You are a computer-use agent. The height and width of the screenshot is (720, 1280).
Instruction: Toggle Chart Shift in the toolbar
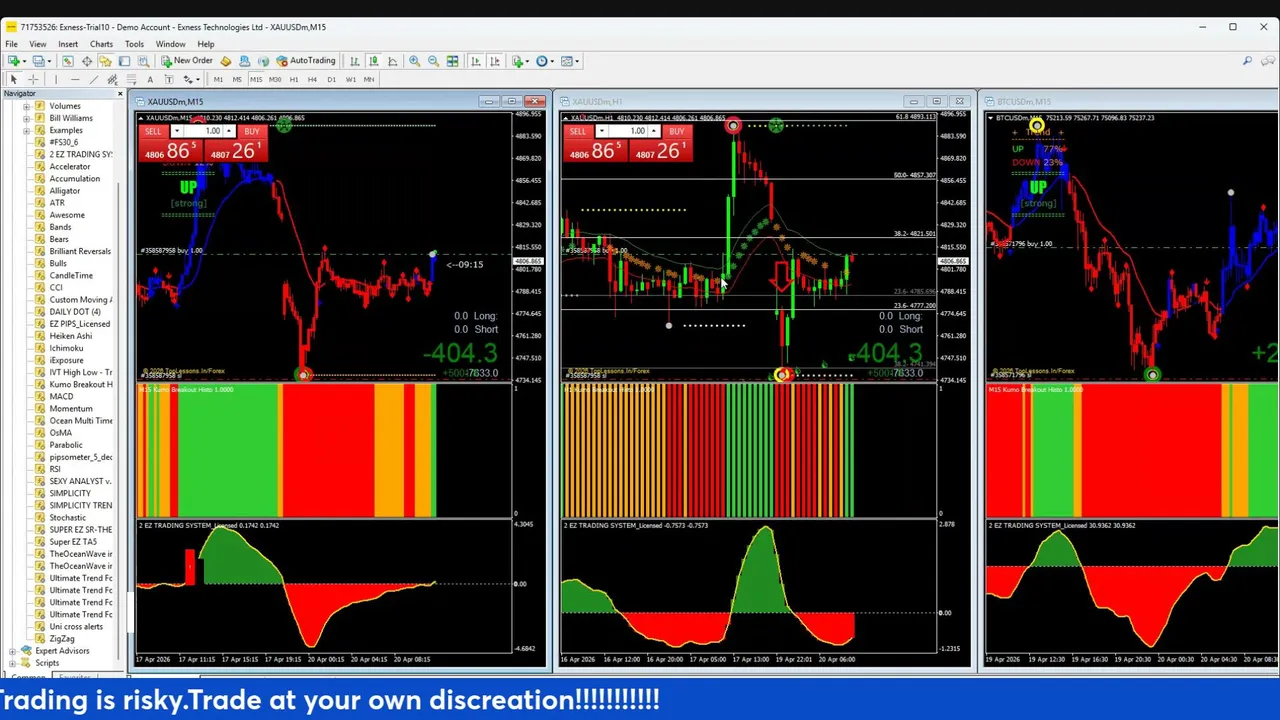pos(495,61)
